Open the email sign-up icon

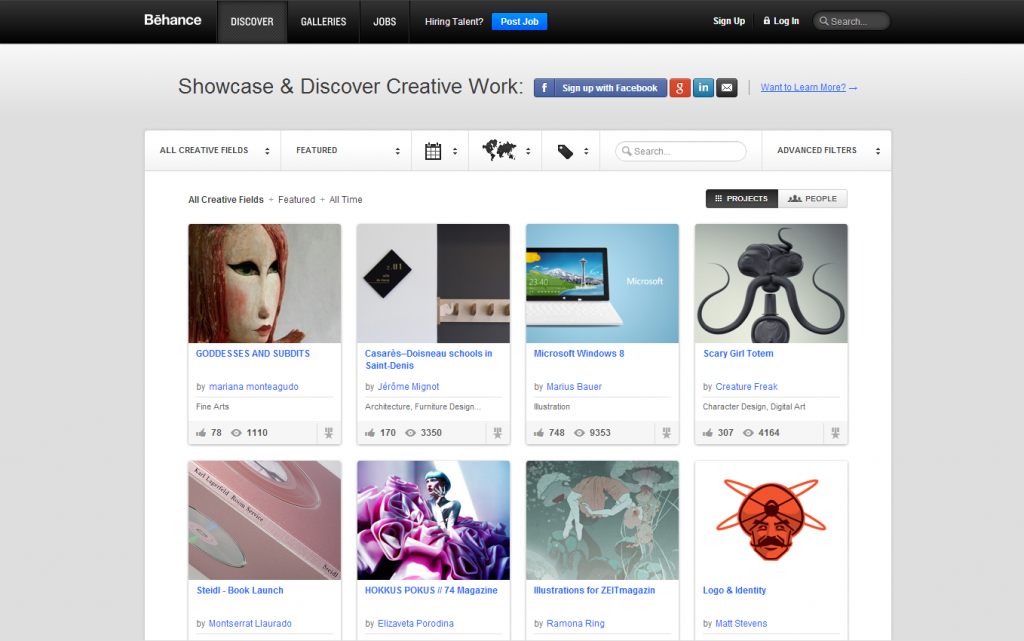point(726,87)
